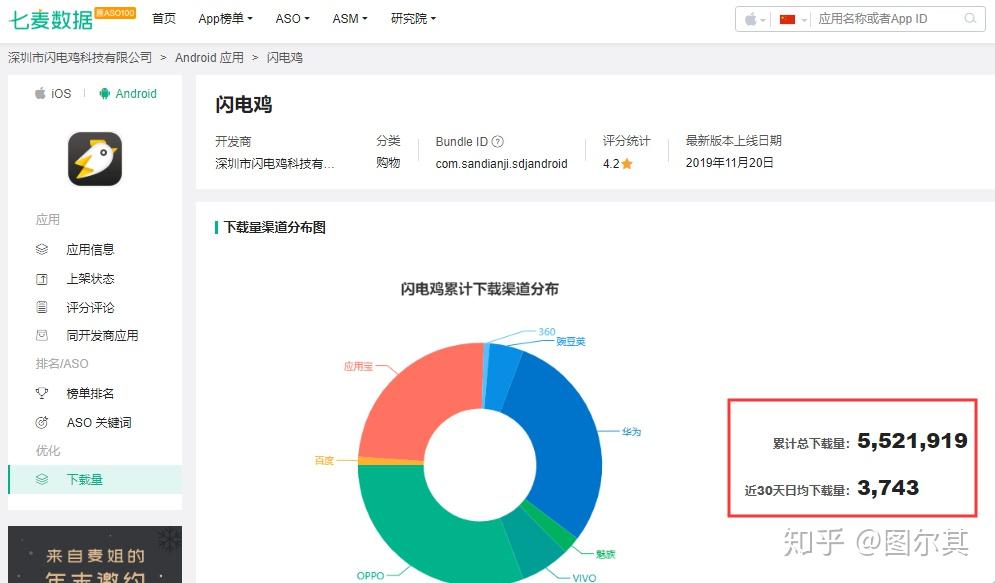Image resolution: width=995 pixels, height=583 pixels.
Task: Click the 百度 chart label
Action: (324, 460)
